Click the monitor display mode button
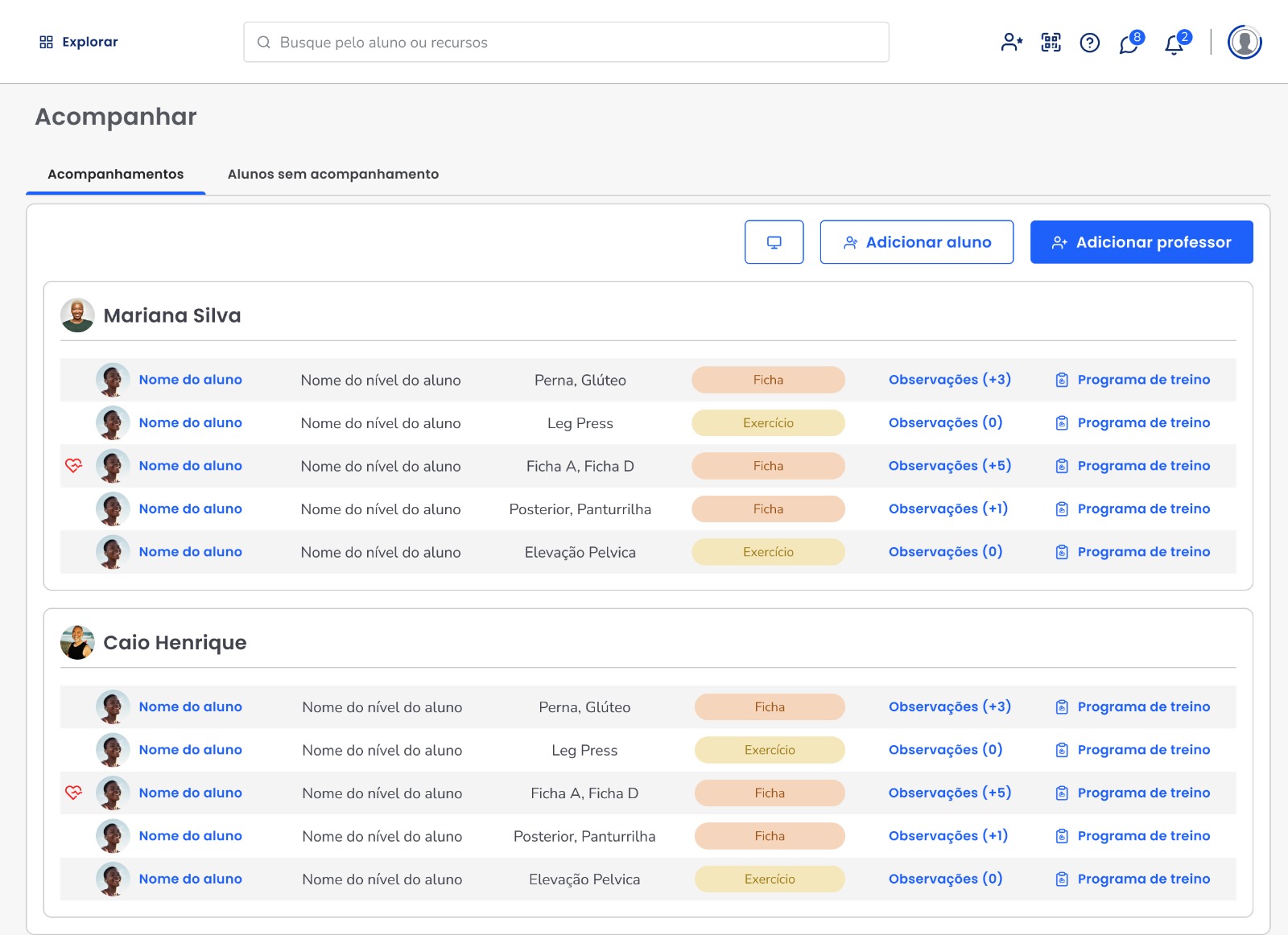 tap(774, 242)
